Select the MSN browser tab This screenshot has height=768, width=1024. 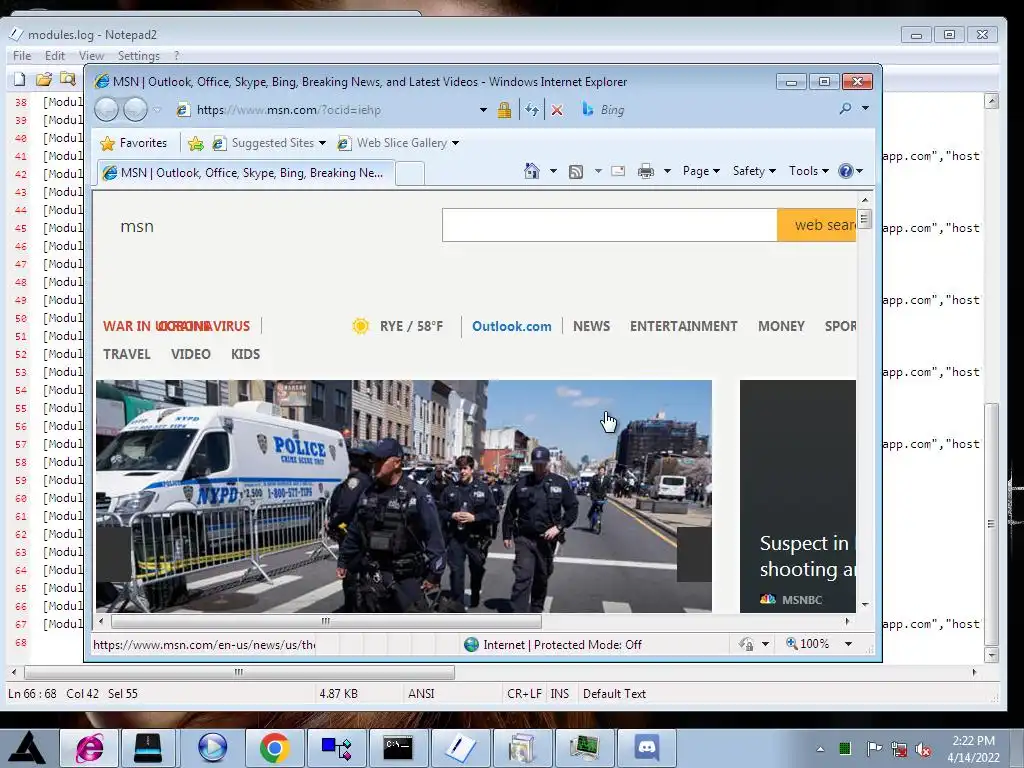246,173
